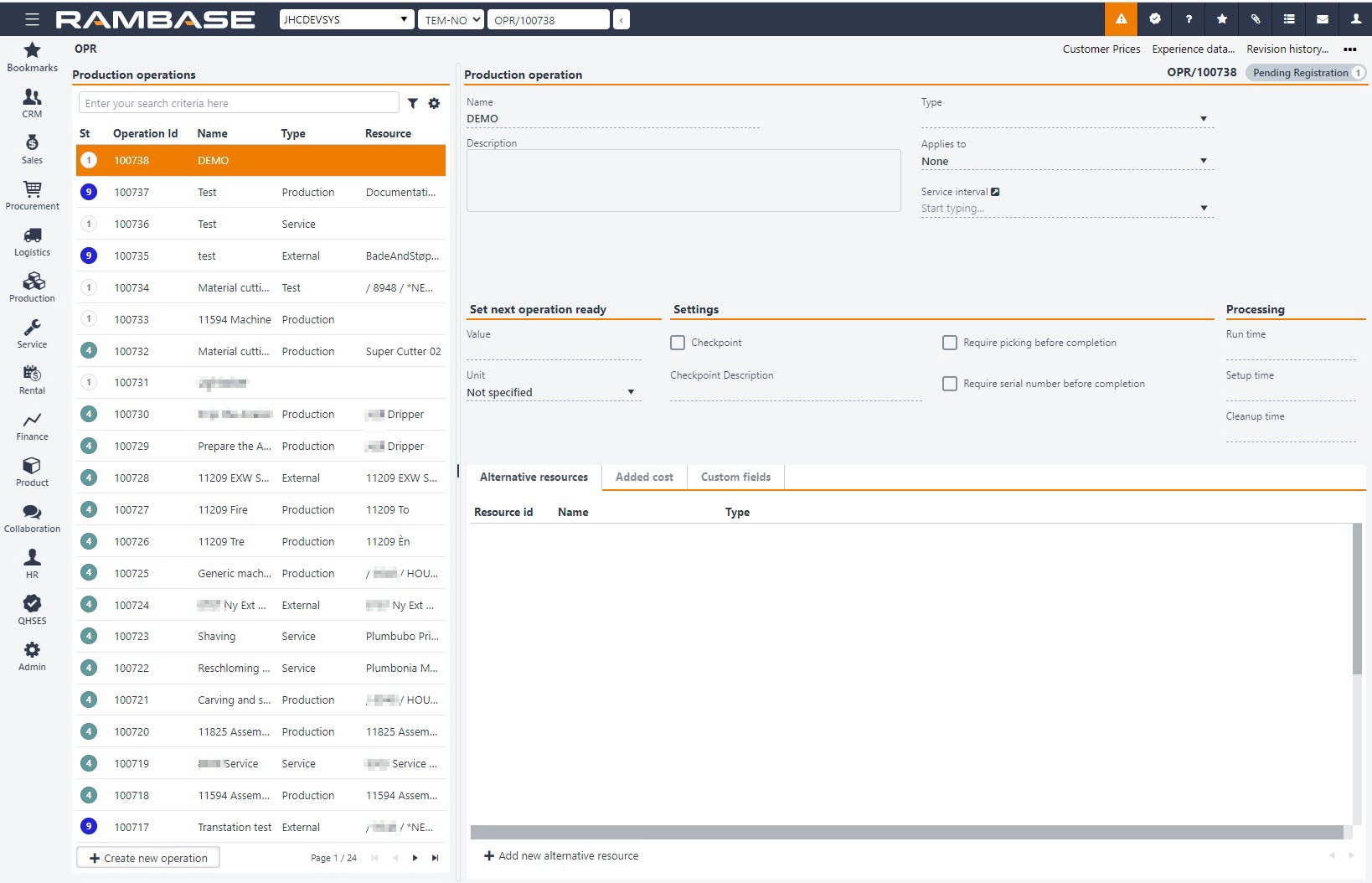
Task: Open the Logistics module icon
Action: point(32,240)
